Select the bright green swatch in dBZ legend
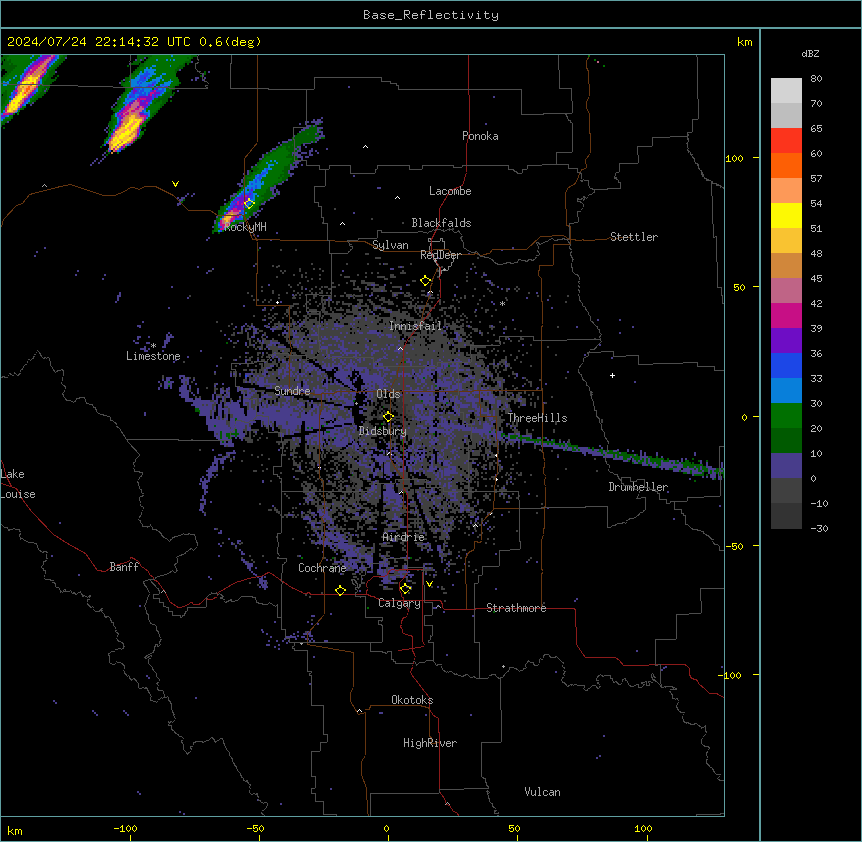Screen dimensions: 862x842 (786, 416)
